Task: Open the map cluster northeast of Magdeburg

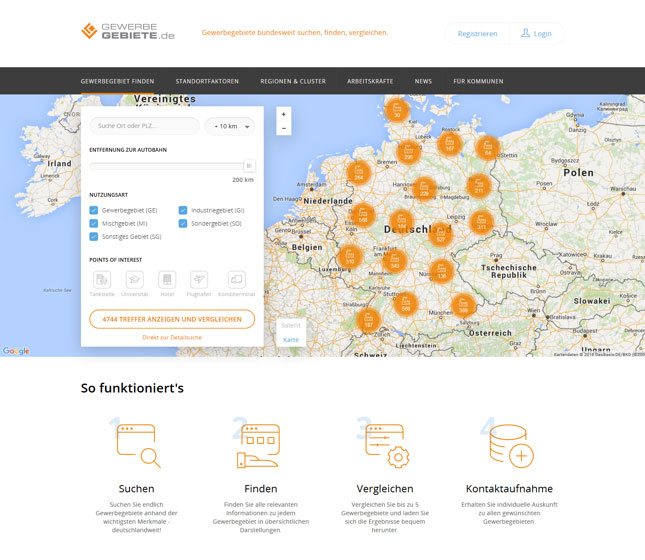Action: click(x=479, y=186)
